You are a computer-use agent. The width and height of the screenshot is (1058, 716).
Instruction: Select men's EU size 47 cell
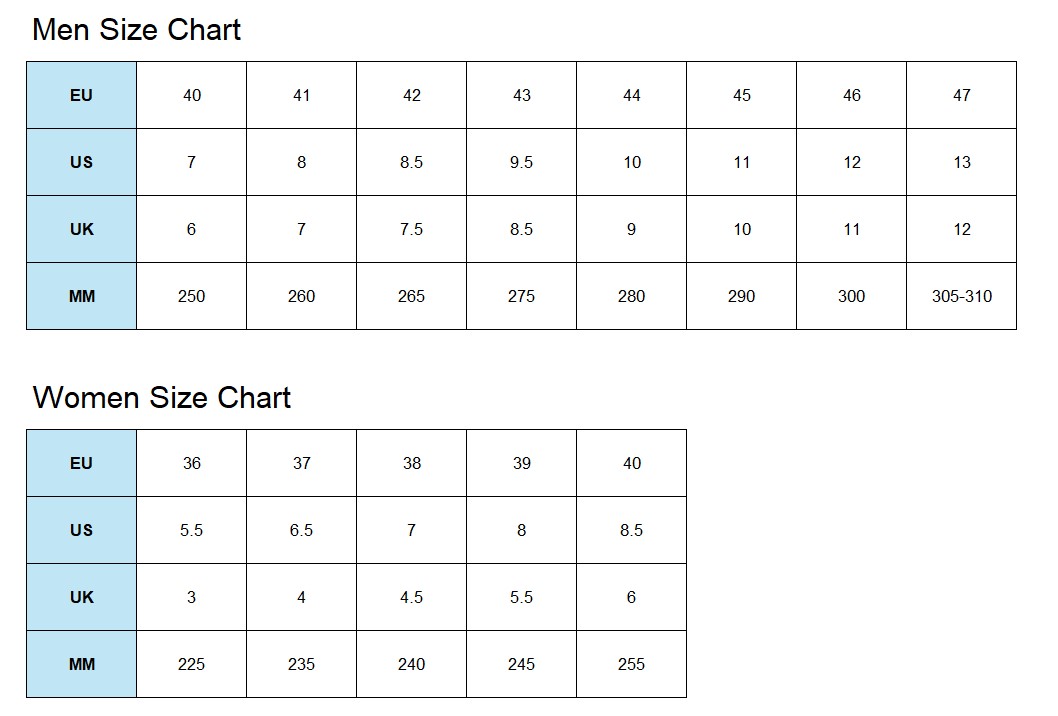pyautogui.click(x=961, y=96)
